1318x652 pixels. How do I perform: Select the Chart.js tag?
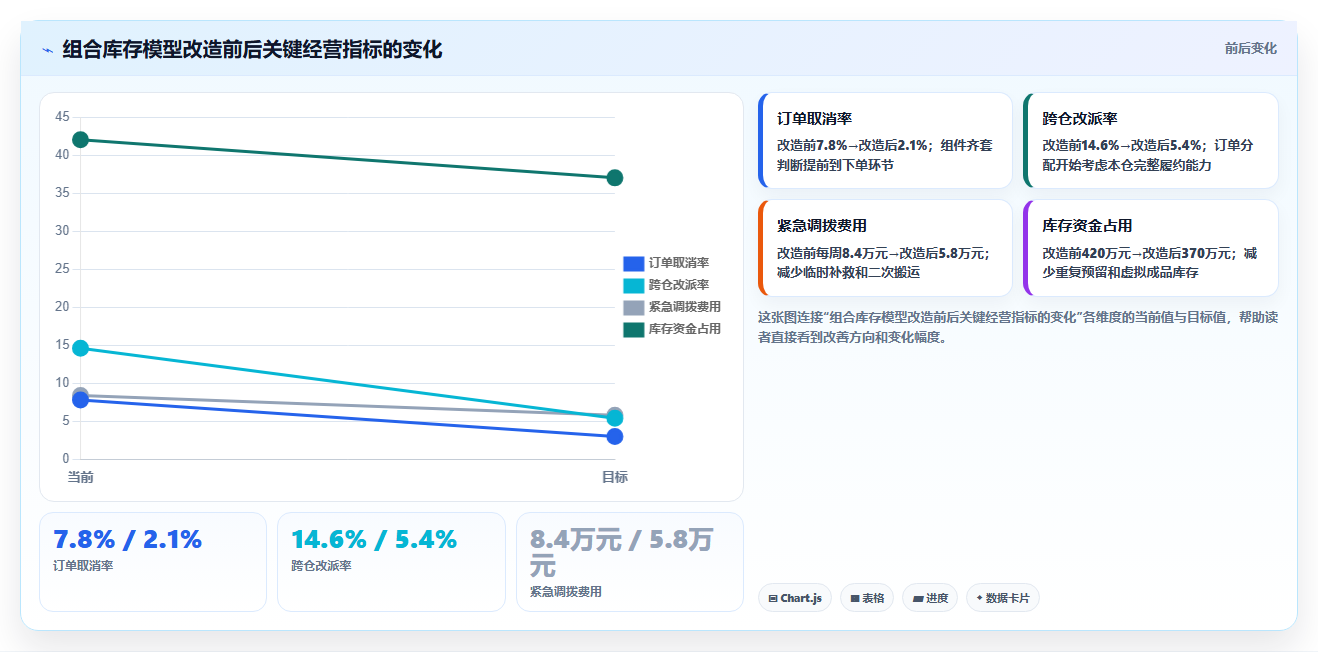[x=795, y=598]
